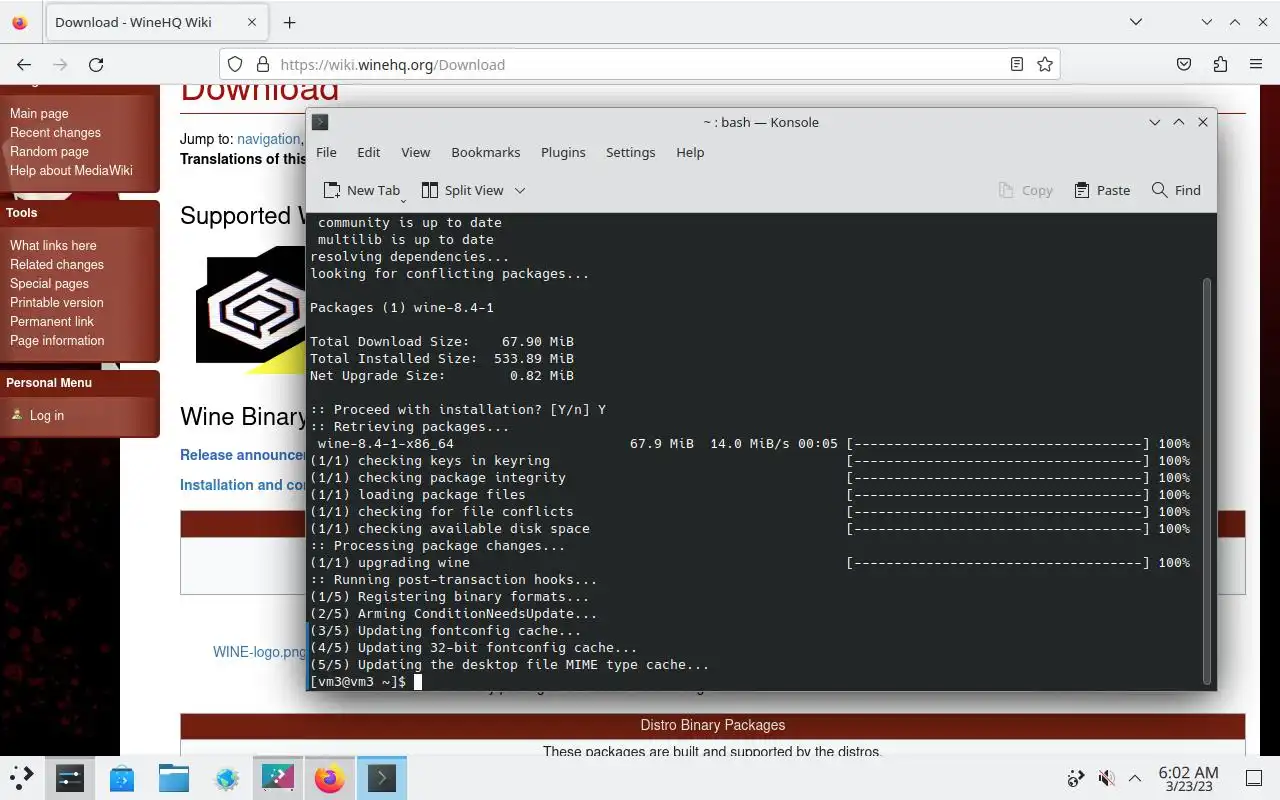Switch to Firefox in the taskbar
The image size is (1280, 800).
[329, 778]
